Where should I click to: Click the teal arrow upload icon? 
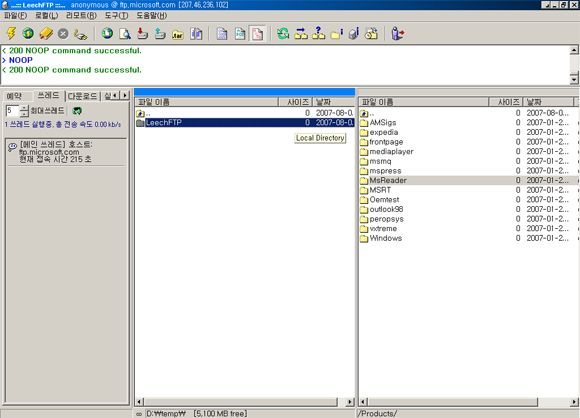[160, 33]
